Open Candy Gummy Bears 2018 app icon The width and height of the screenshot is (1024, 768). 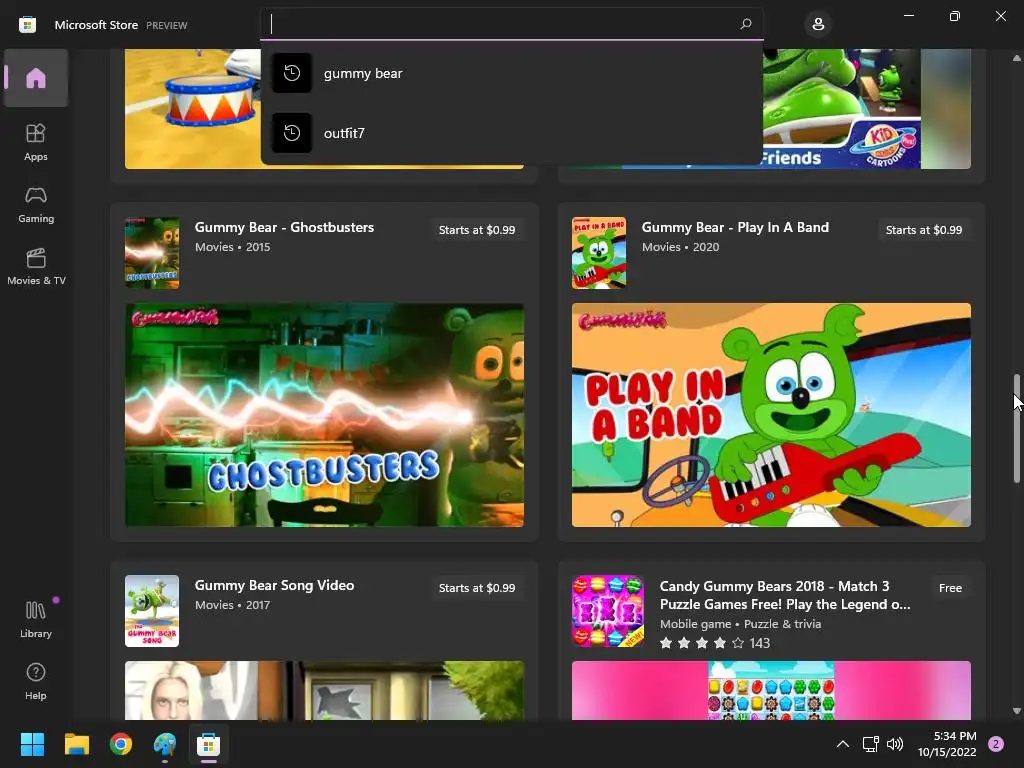coord(608,611)
